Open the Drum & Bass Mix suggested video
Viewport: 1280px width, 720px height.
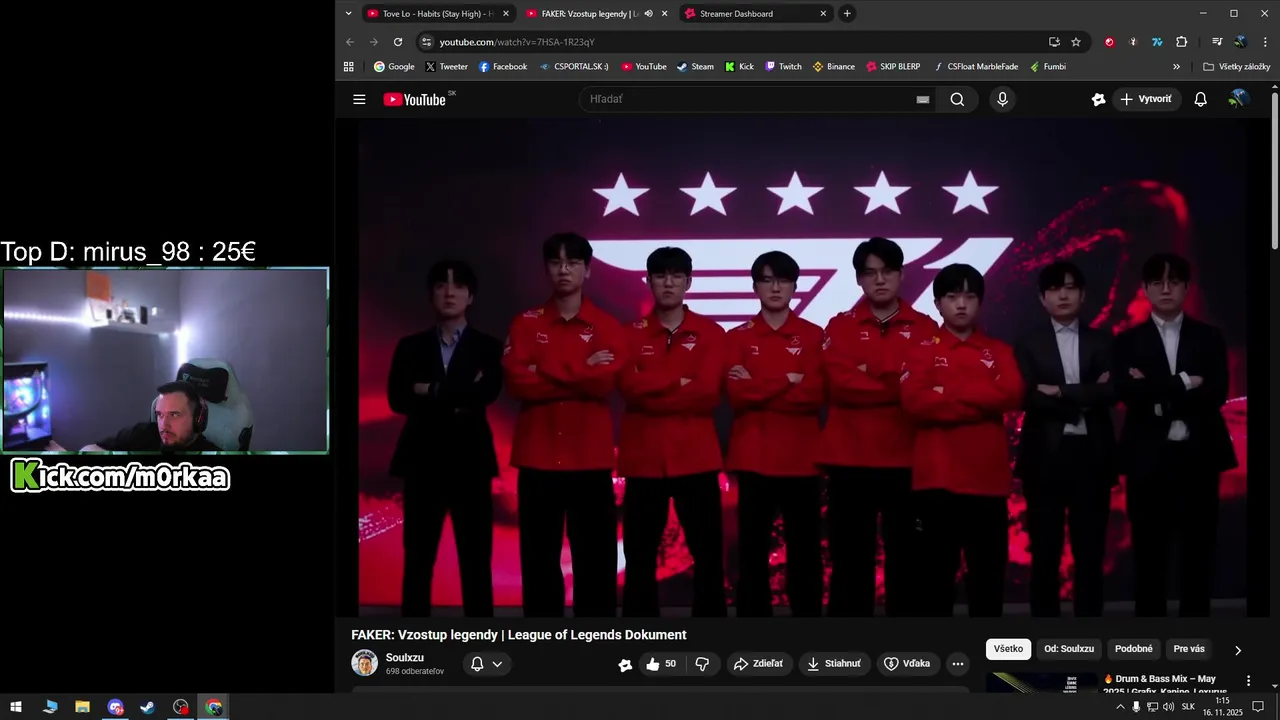click(1165, 685)
